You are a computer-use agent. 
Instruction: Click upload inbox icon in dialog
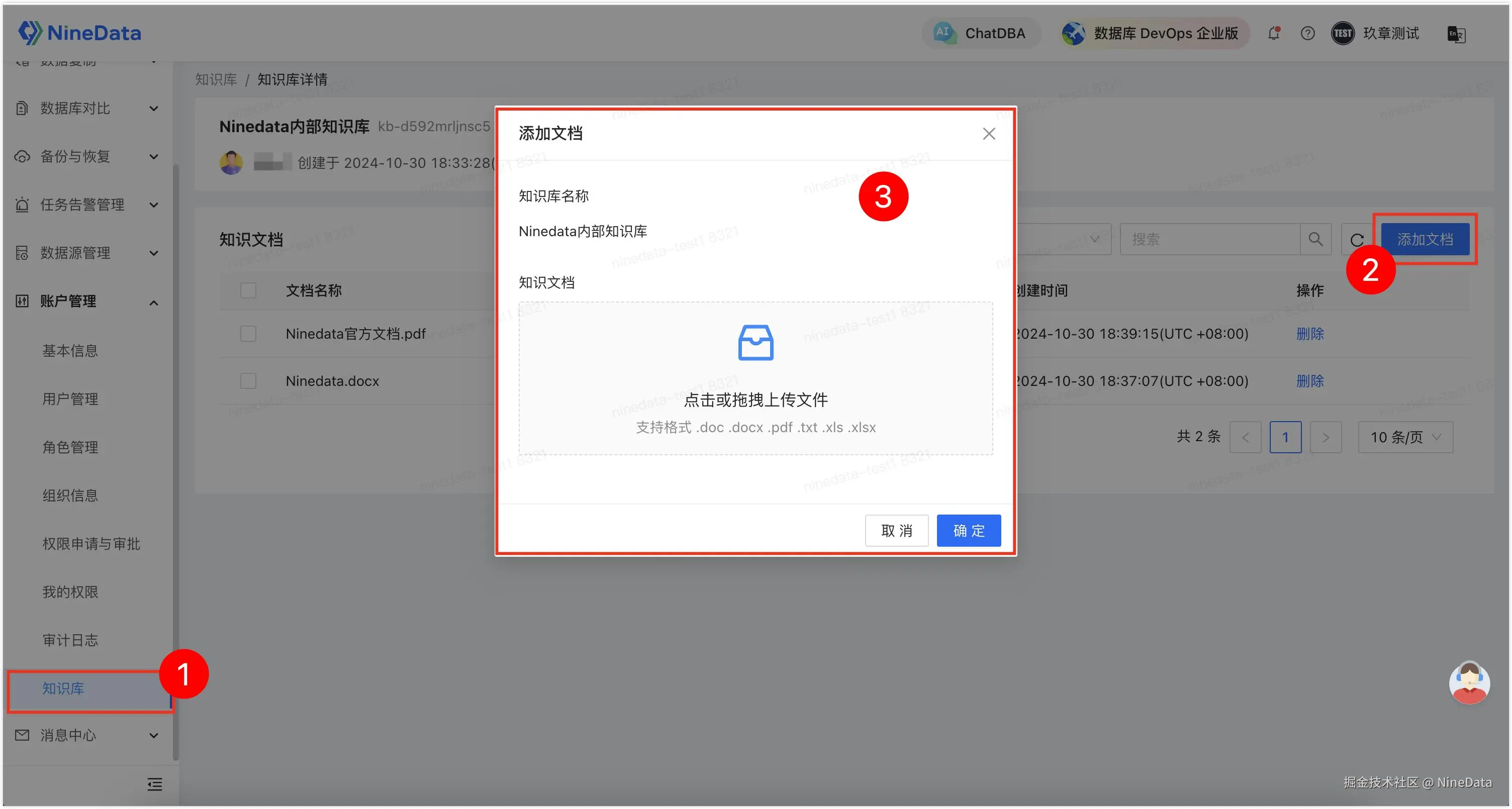pos(755,343)
